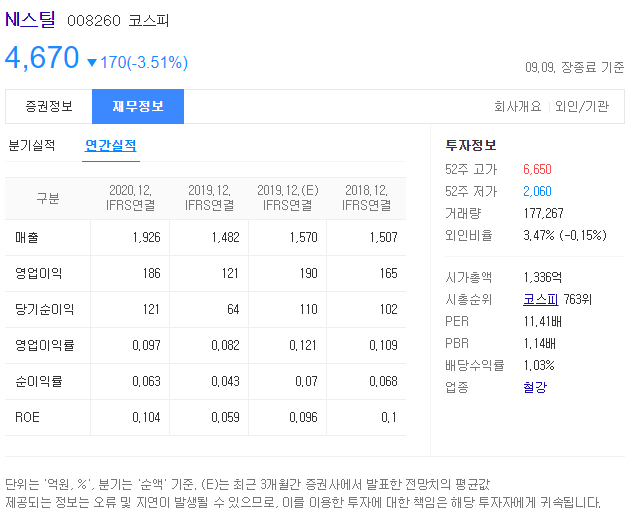Click the ROE value 0.059
This screenshot has width=633, height=513.
(225, 417)
